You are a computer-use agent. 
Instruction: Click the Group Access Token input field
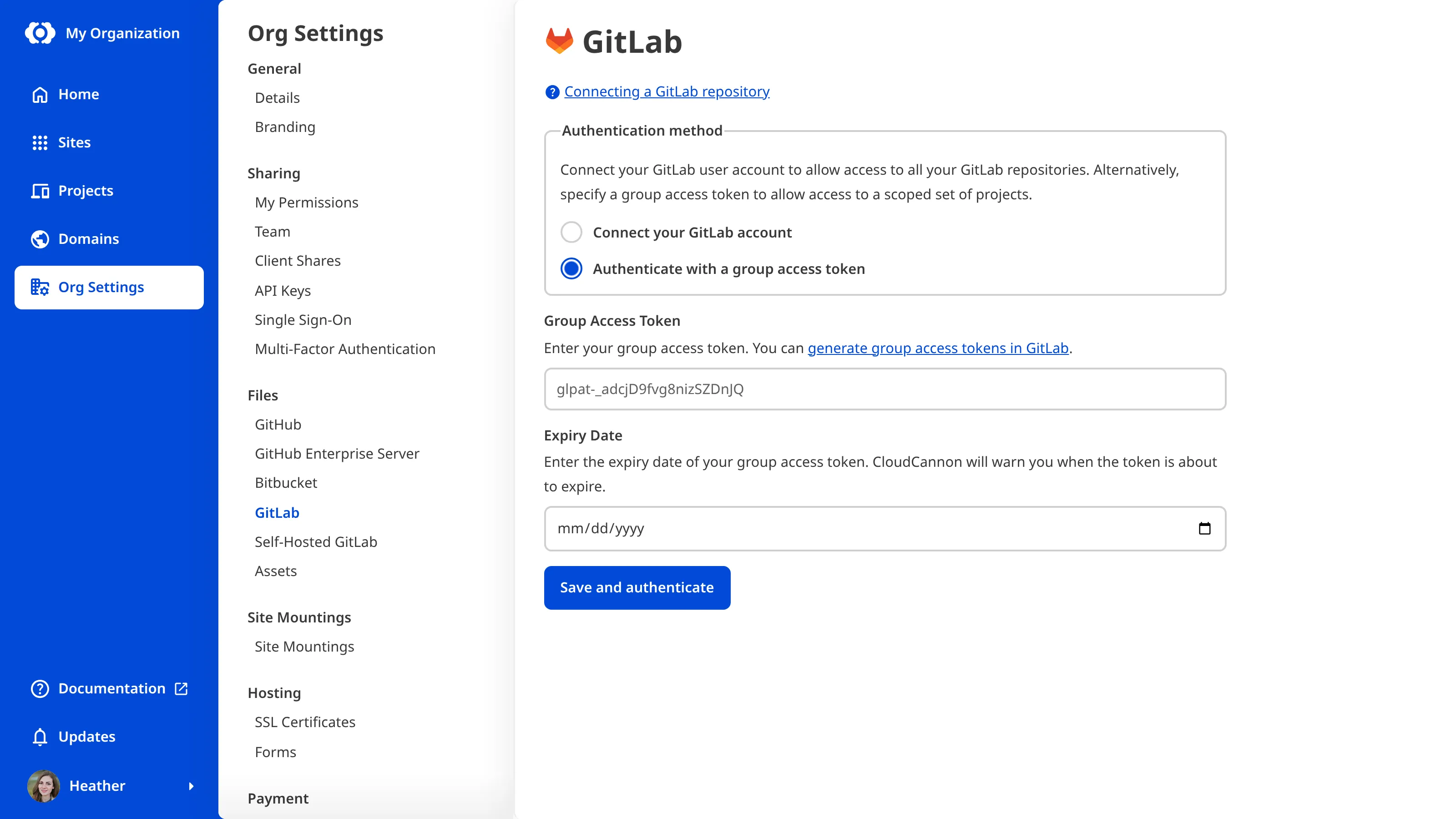[x=885, y=389]
